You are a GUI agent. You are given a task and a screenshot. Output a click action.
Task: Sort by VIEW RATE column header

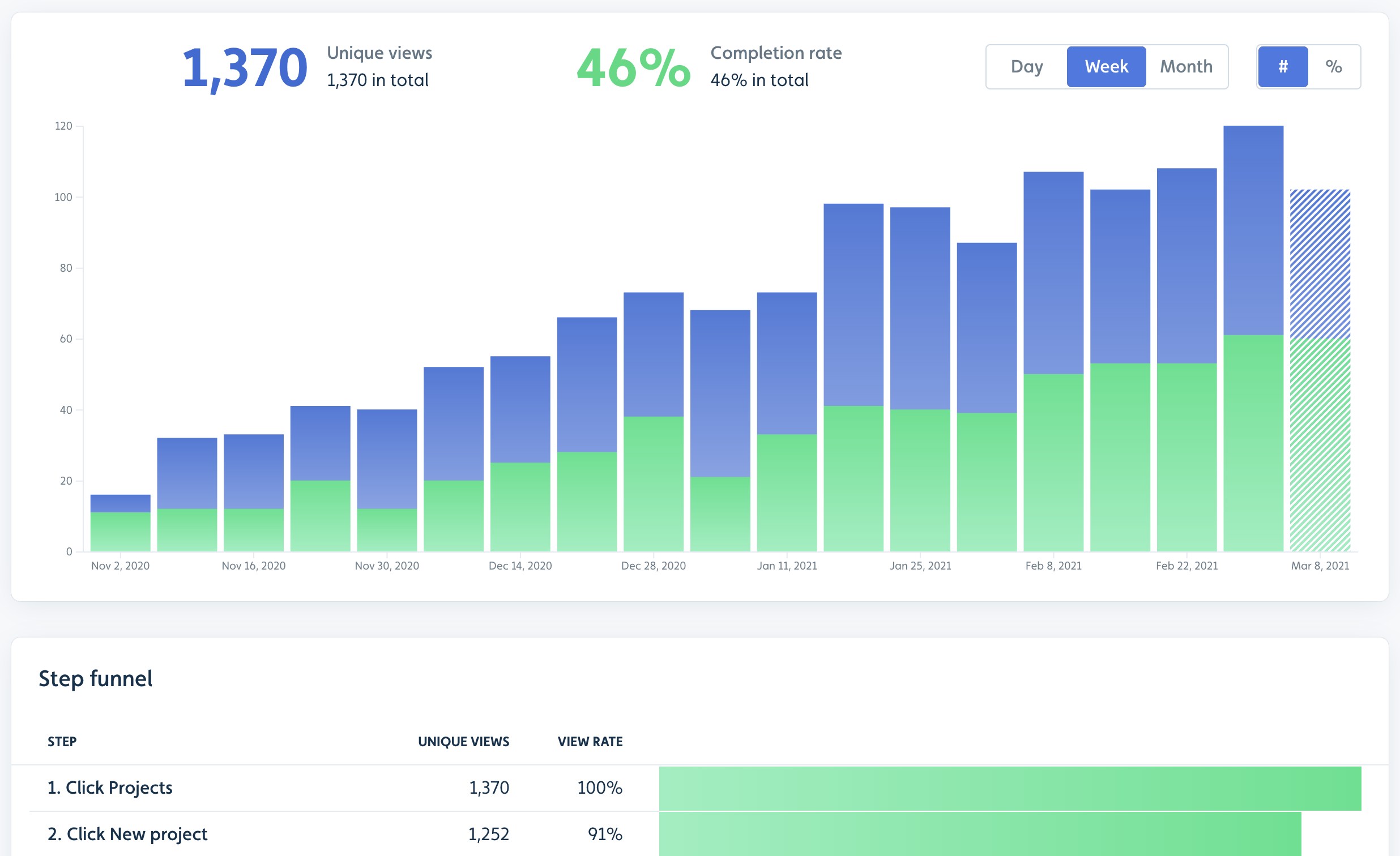[x=590, y=741]
